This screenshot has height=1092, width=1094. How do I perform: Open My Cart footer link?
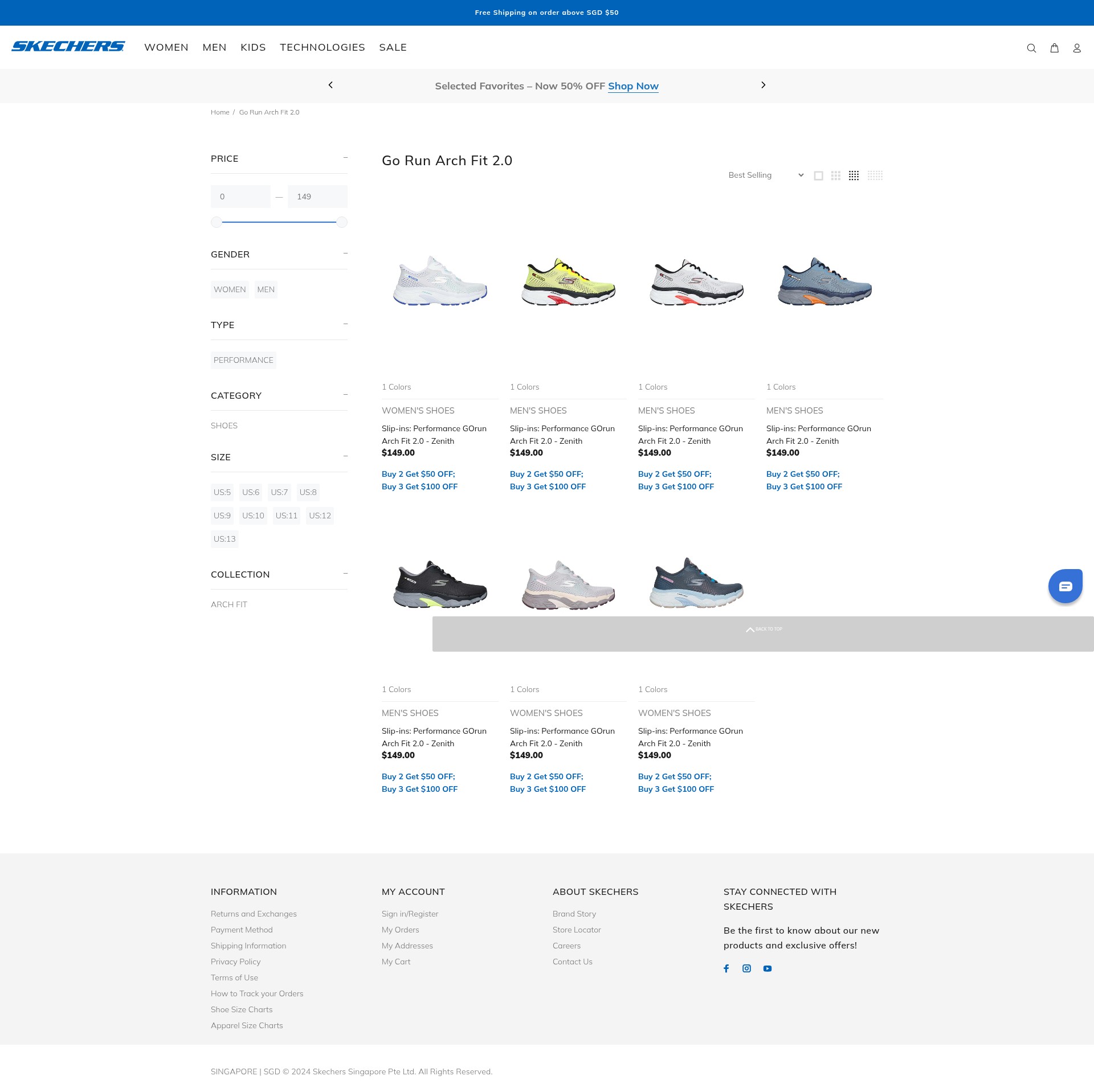[396, 962]
